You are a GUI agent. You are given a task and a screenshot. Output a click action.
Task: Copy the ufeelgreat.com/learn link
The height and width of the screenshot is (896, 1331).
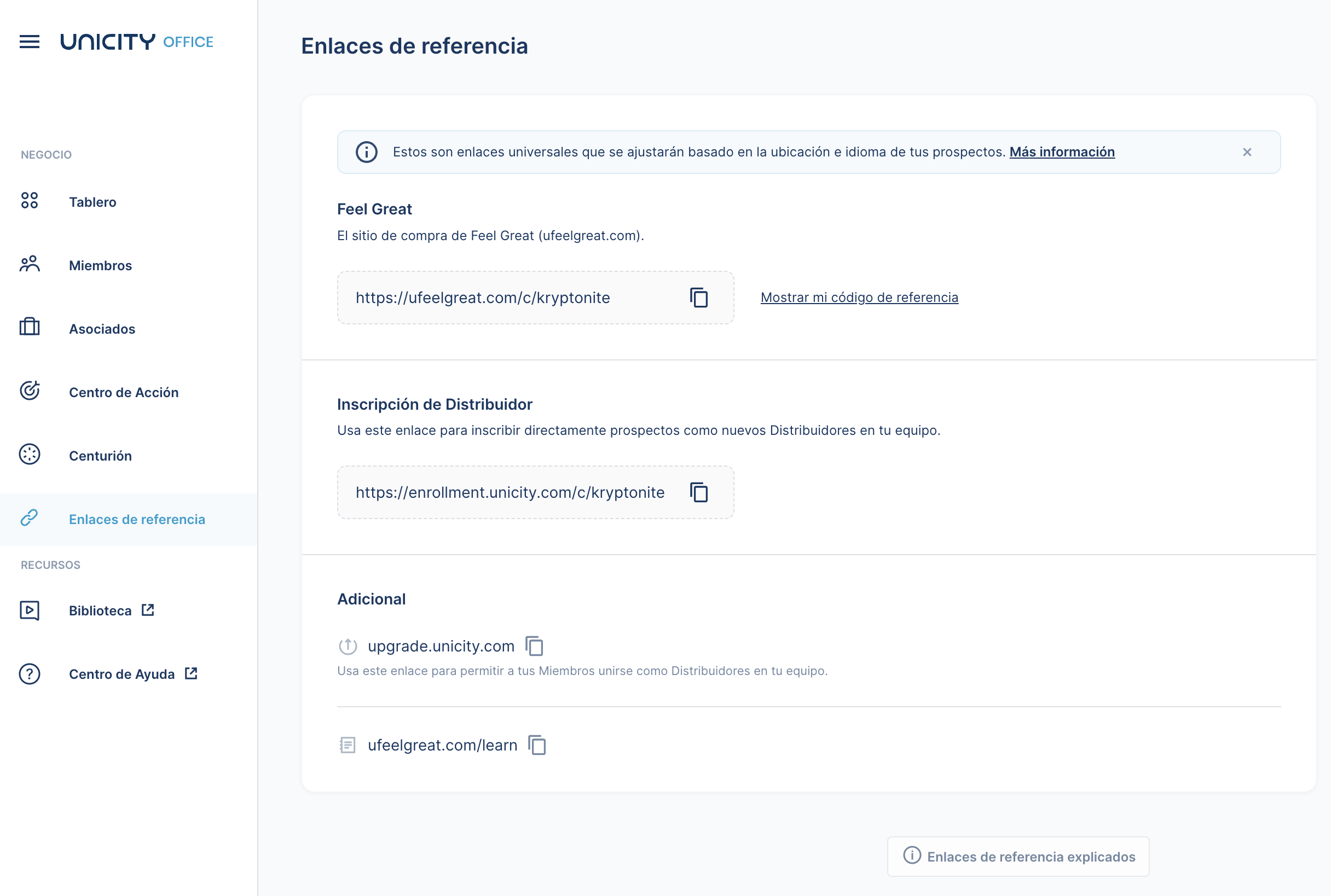[x=537, y=745]
